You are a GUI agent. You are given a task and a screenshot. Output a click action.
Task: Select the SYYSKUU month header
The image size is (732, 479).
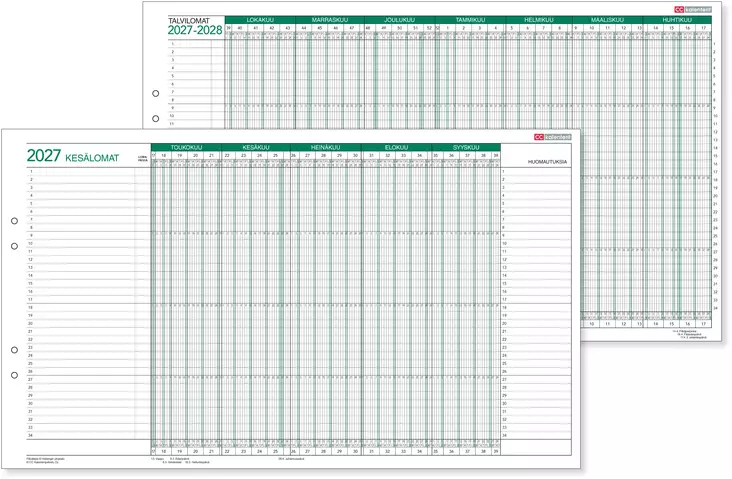pos(466,147)
